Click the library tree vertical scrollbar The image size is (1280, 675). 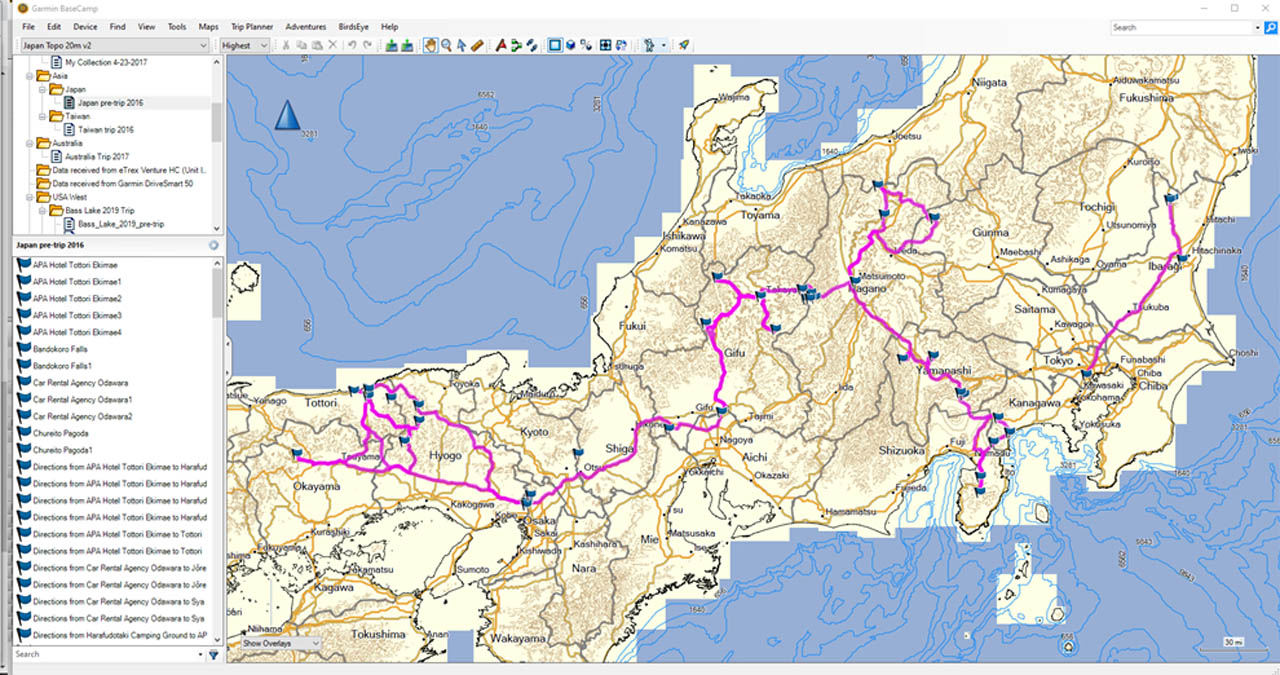217,145
